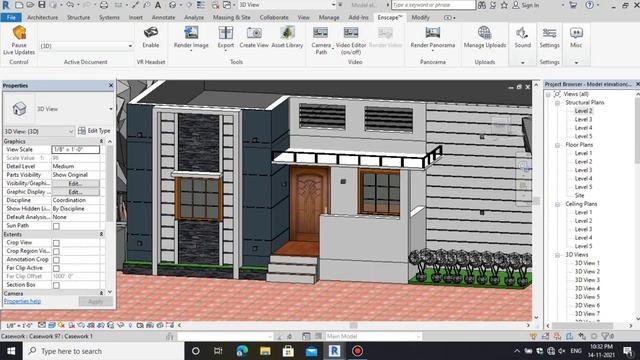640x360 pixels.
Task: Click the Revit icon in the taskbar
Action: click(x=334, y=351)
